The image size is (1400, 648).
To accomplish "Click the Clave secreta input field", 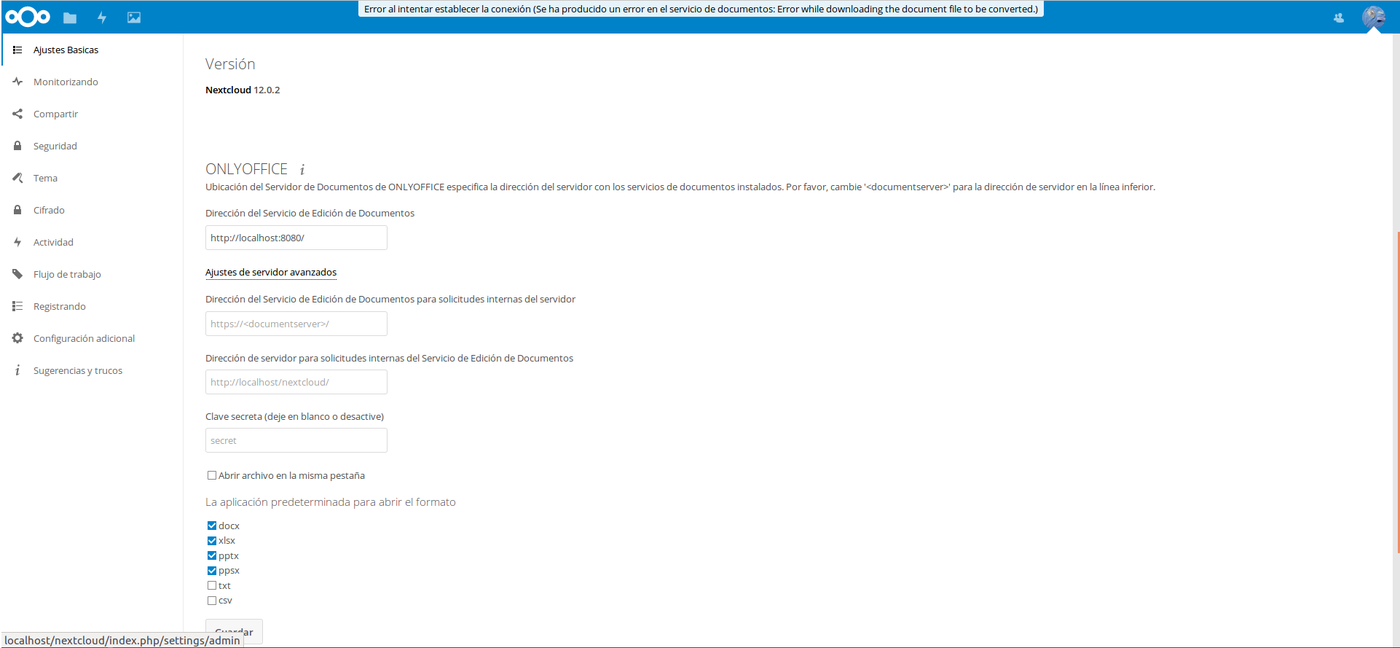I will coord(296,440).
